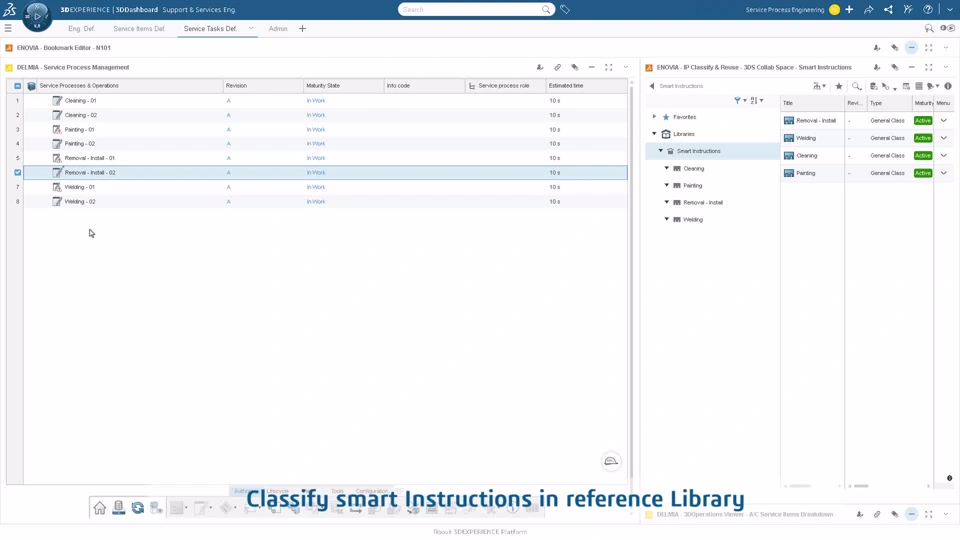Screen dimensions: 960x540
Task: Open the sort order dropdown in library tree
Action: tap(757, 100)
